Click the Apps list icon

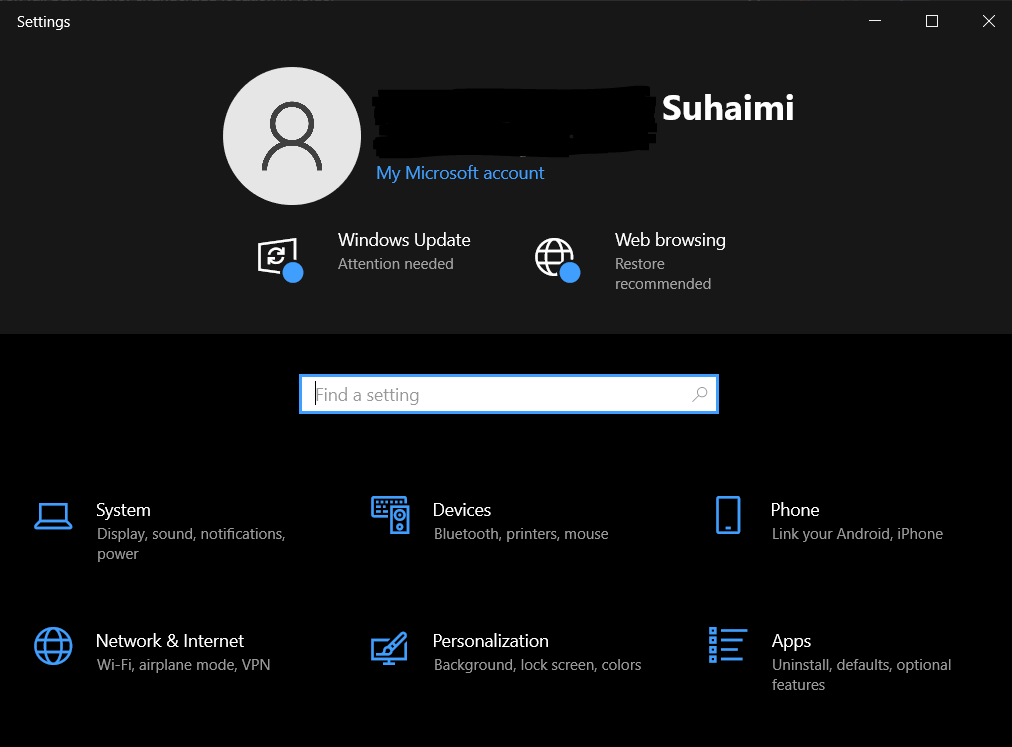[727, 645]
